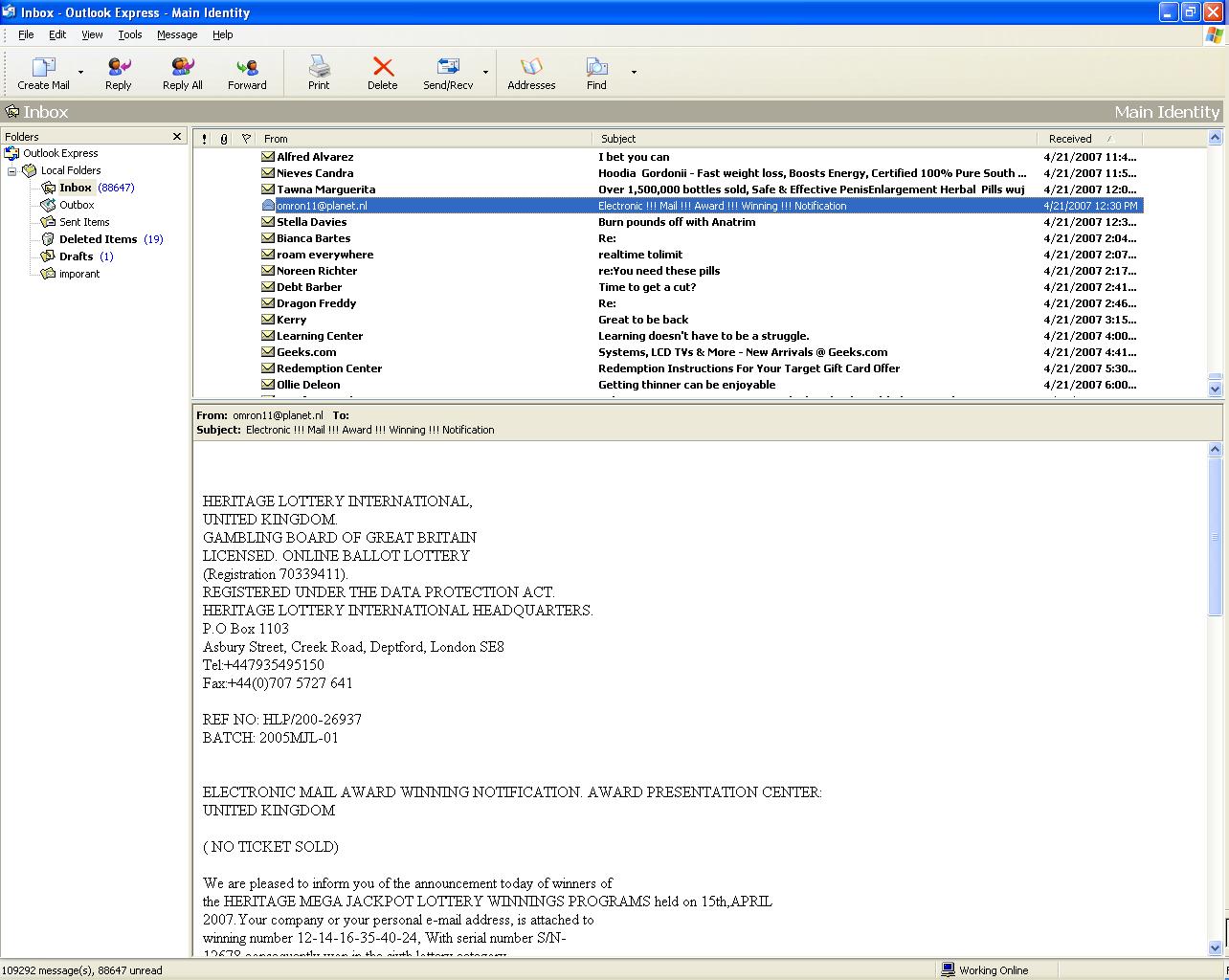The width and height of the screenshot is (1229, 980).
Task: Open the File menu
Action: coord(26,34)
